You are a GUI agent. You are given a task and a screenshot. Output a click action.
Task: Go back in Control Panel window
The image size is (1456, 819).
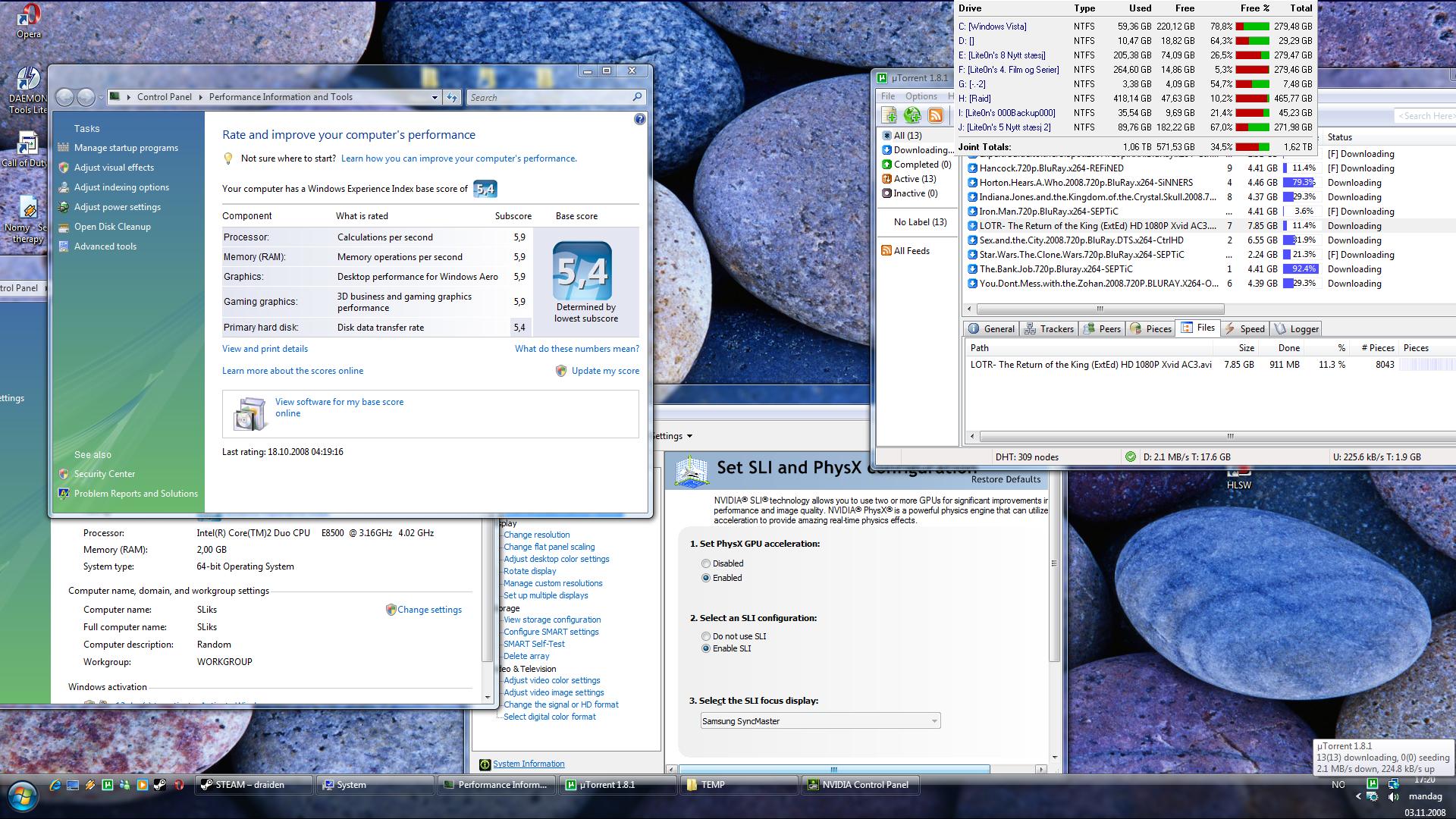(65, 97)
